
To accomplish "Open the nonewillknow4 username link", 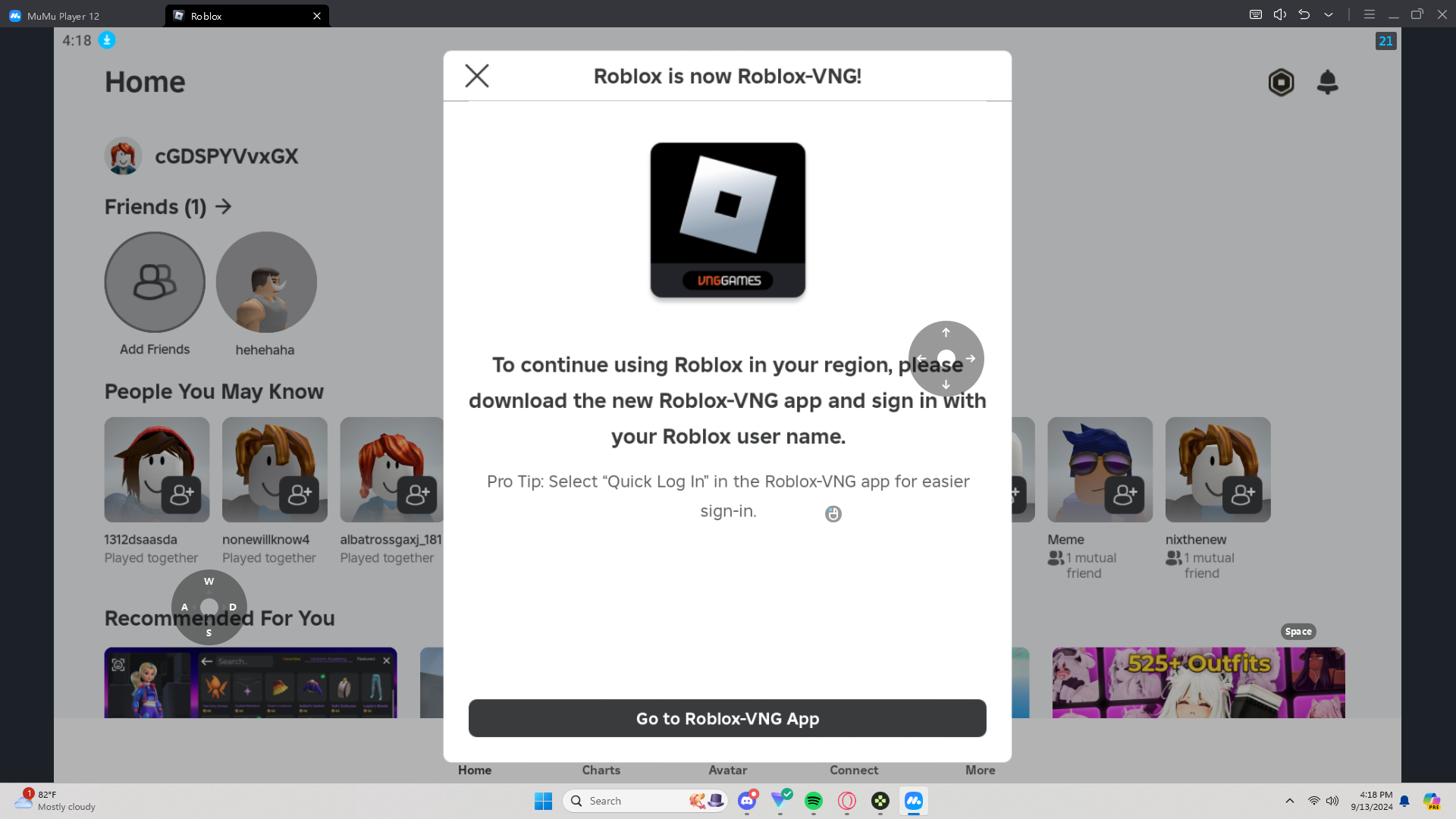I will (266, 540).
